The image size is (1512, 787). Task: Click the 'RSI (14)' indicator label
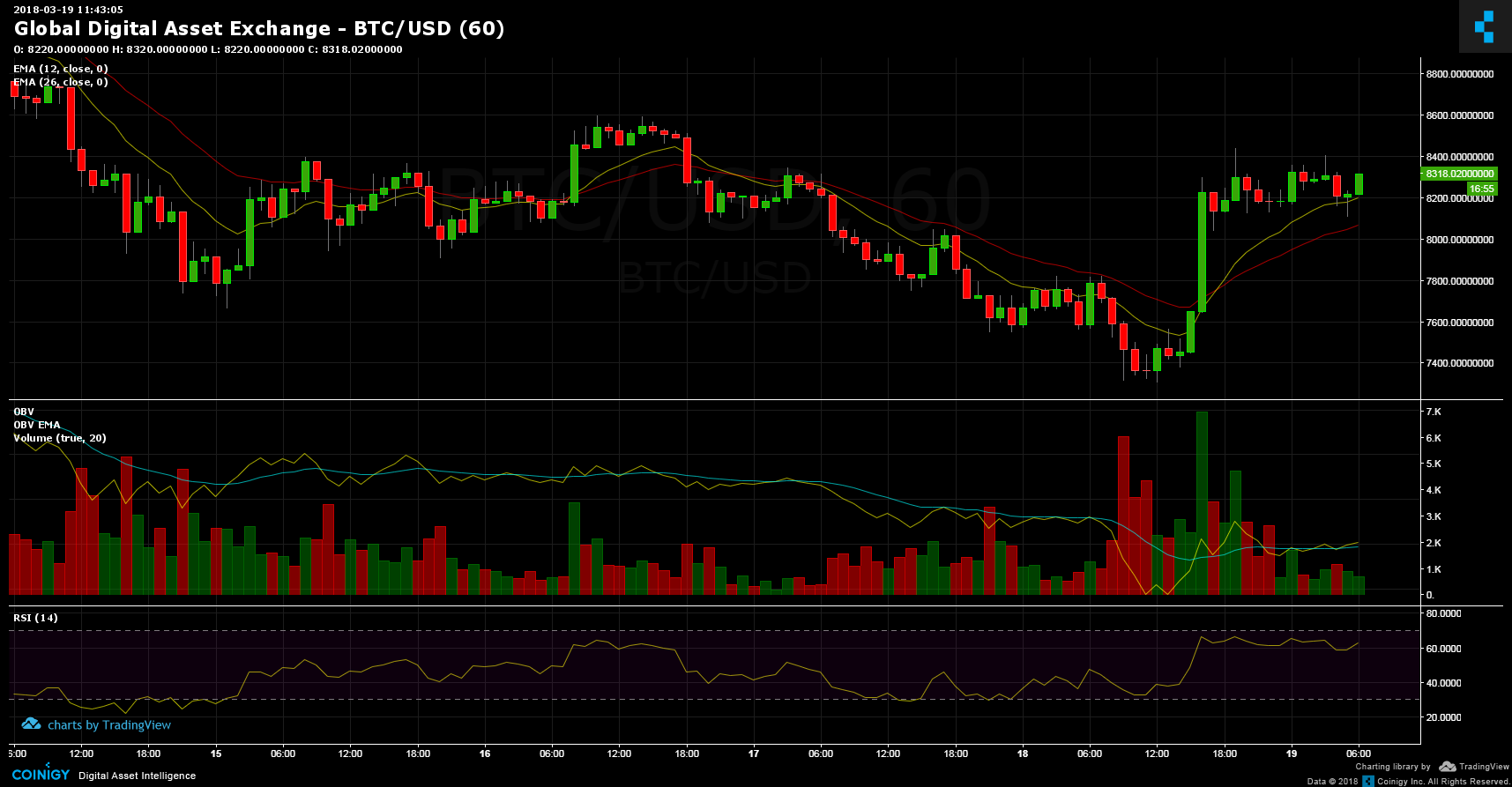(35, 618)
